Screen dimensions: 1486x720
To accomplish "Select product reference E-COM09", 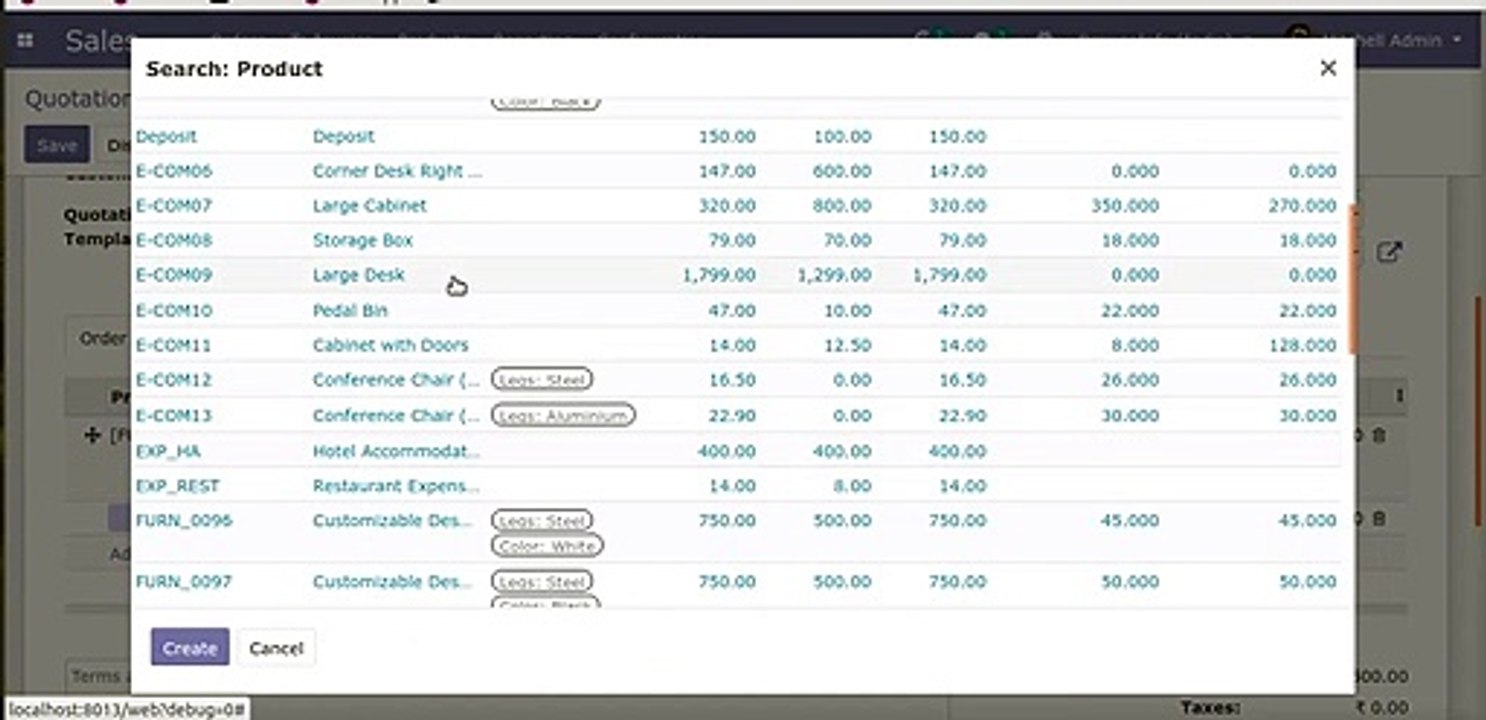I will click(x=174, y=274).
